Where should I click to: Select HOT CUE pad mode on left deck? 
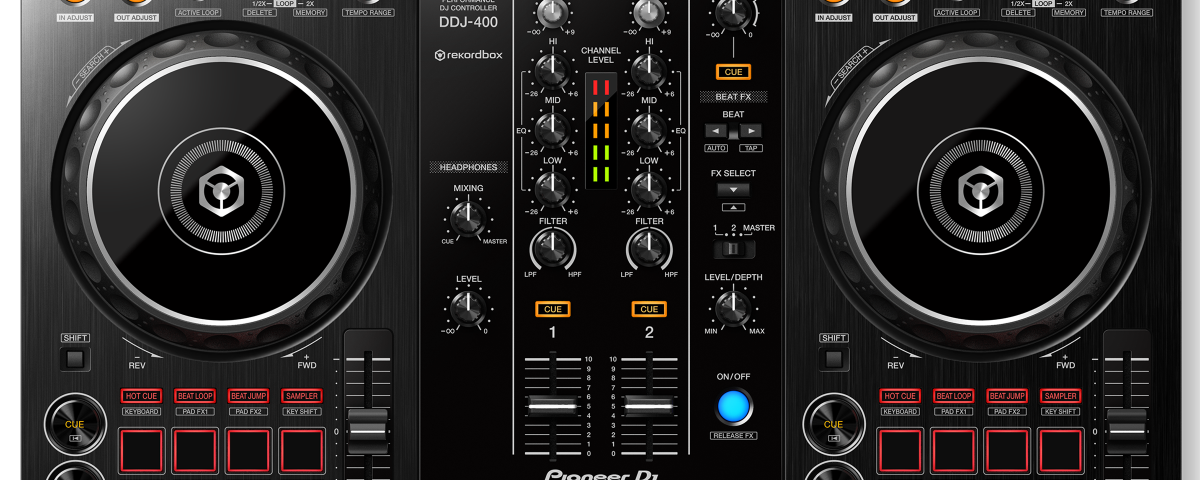141,396
